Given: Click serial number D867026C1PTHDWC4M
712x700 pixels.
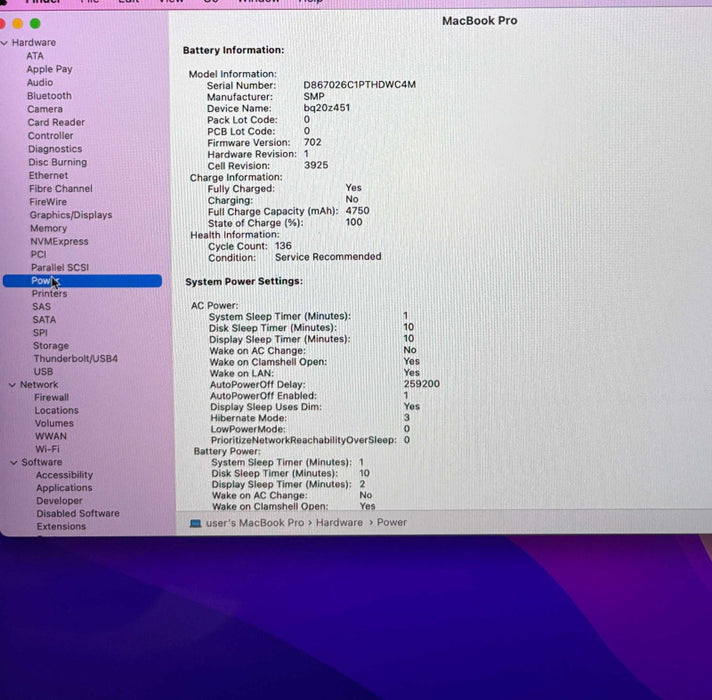Looking at the screenshot, I should (x=360, y=85).
